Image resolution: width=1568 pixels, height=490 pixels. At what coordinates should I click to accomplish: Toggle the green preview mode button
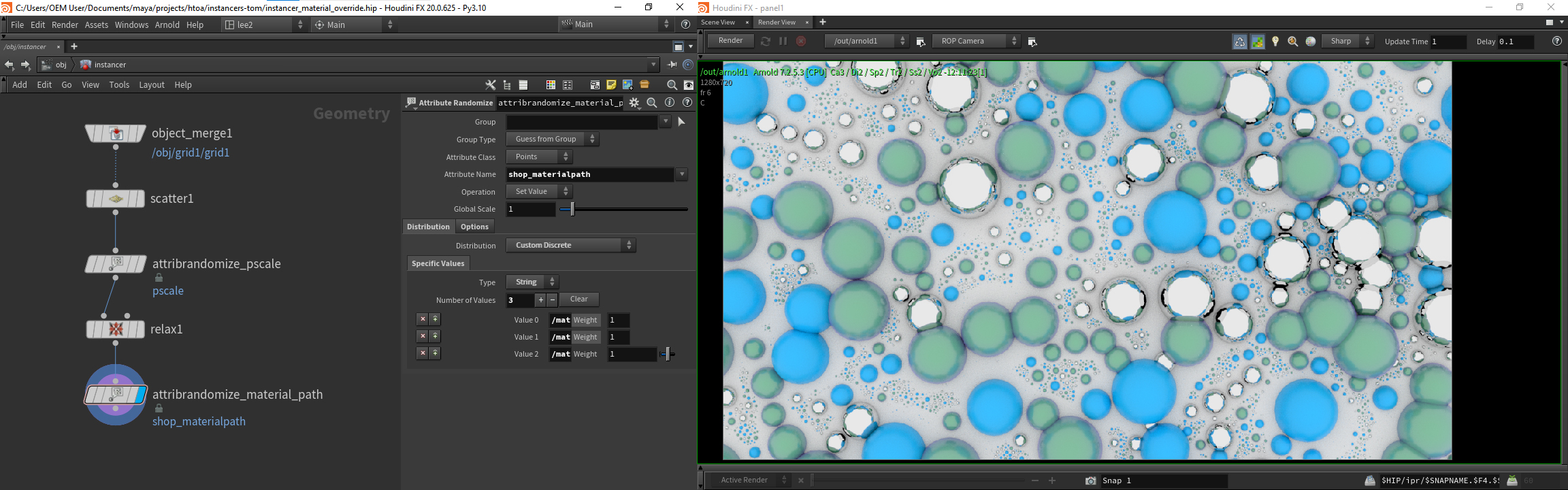[1258, 42]
